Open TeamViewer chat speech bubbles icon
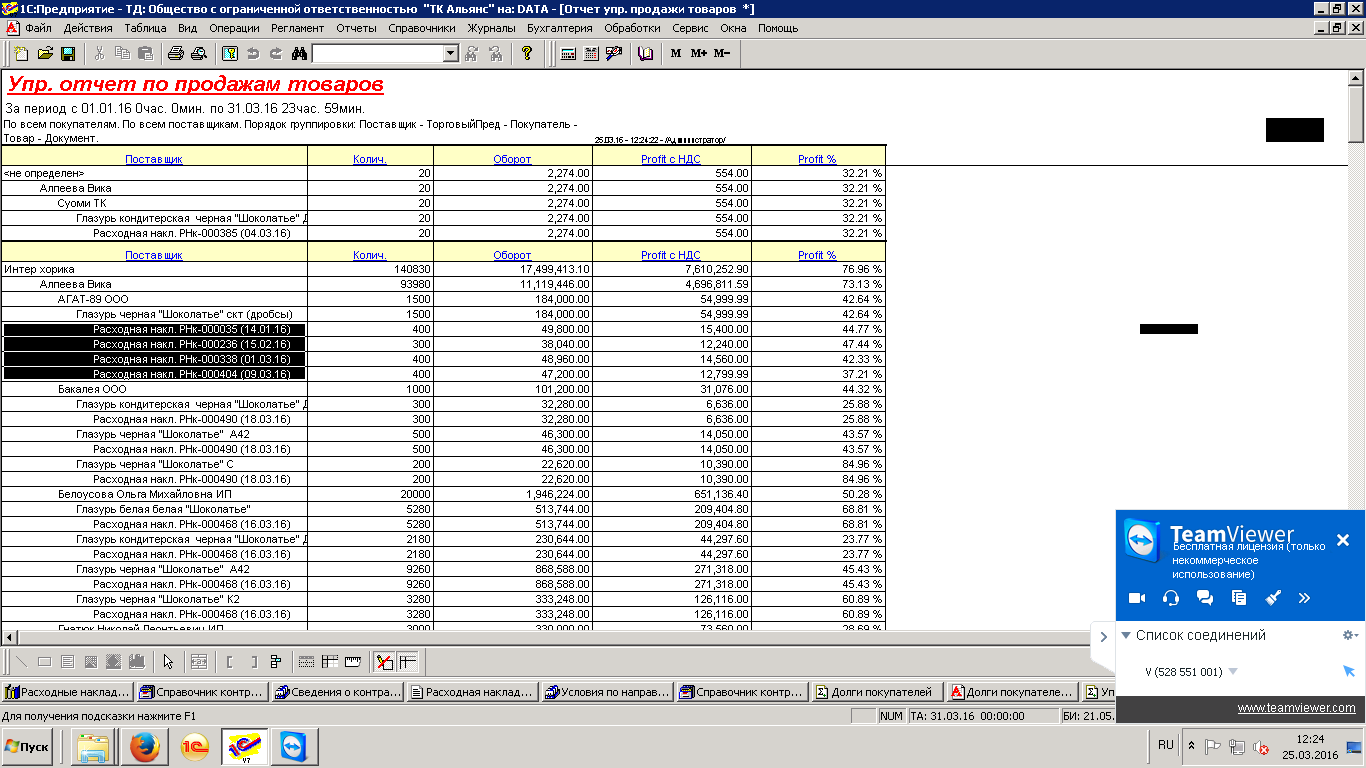The height and width of the screenshot is (768, 1366). (1205, 598)
